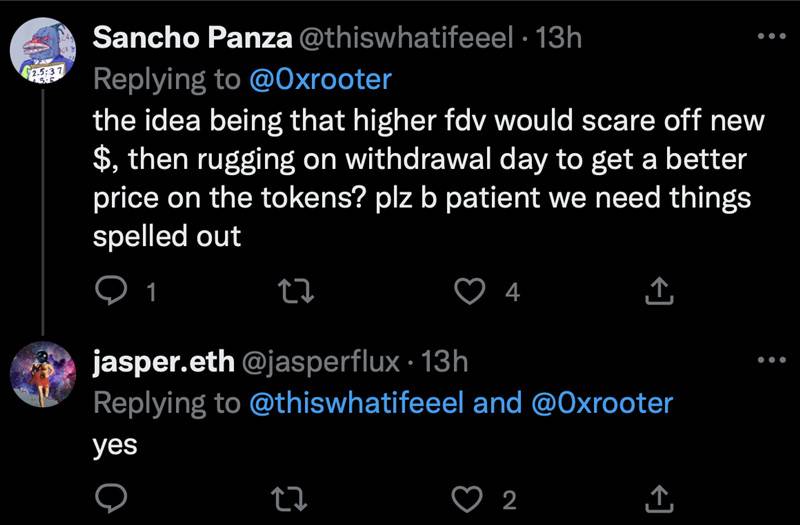Share Sancho Panza's tweet

pyautogui.click(x=659, y=292)
